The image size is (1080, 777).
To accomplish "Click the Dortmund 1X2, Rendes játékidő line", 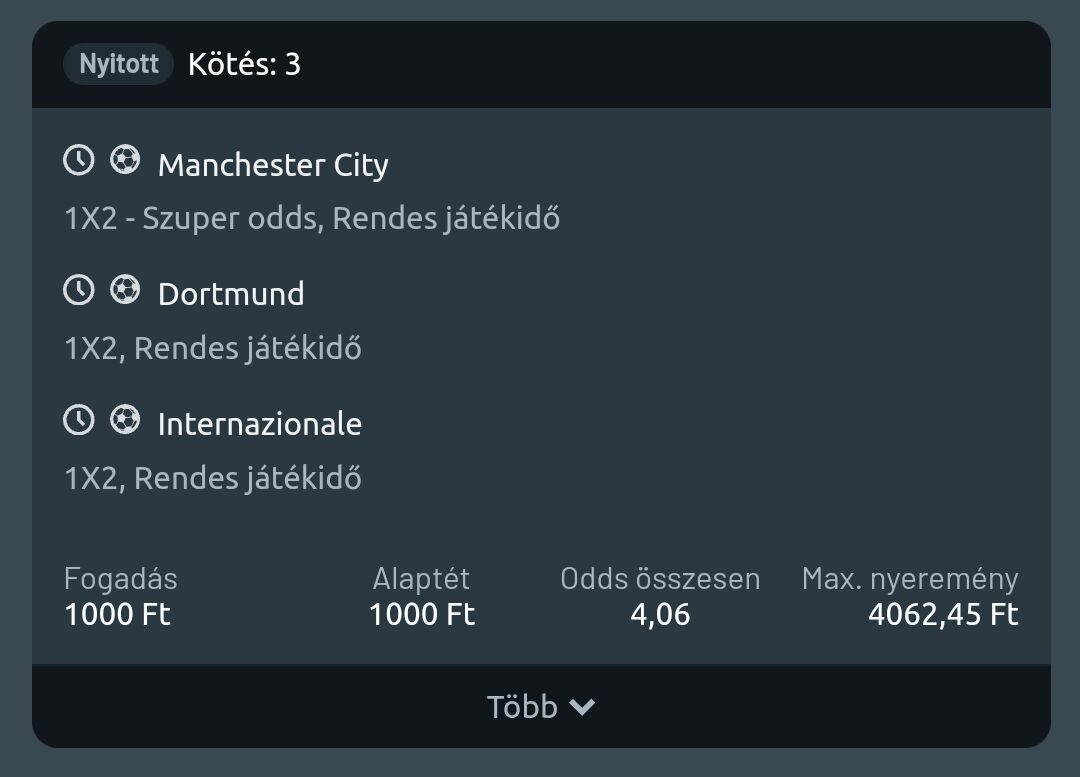I will (213, 348).
